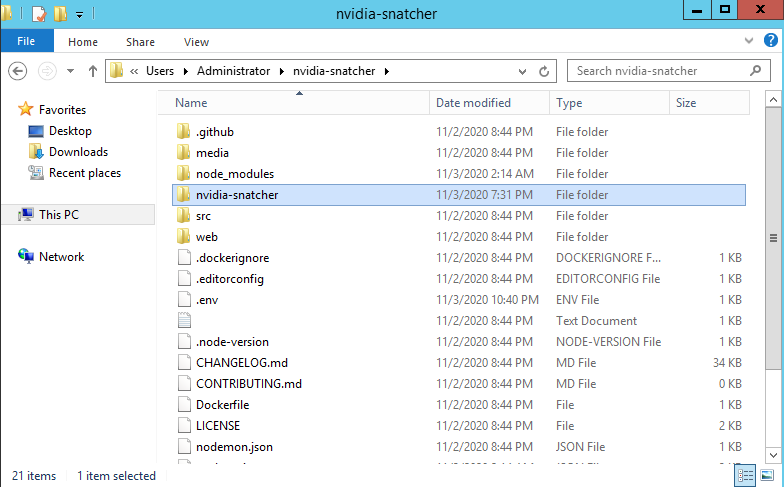Image resolution: width=784 pixels, height=487 pixels.
Task: Open the recent locations dropdown arrow
Action: pos(70,71)
